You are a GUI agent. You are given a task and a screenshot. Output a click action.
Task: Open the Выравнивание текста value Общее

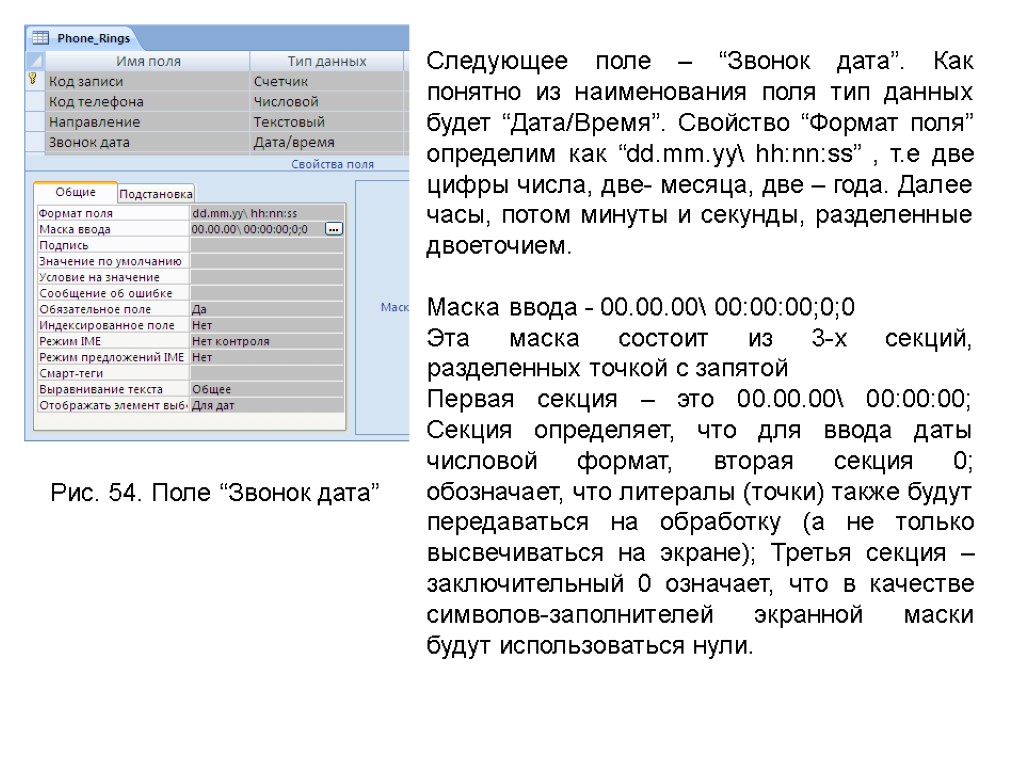click(266, 389)
